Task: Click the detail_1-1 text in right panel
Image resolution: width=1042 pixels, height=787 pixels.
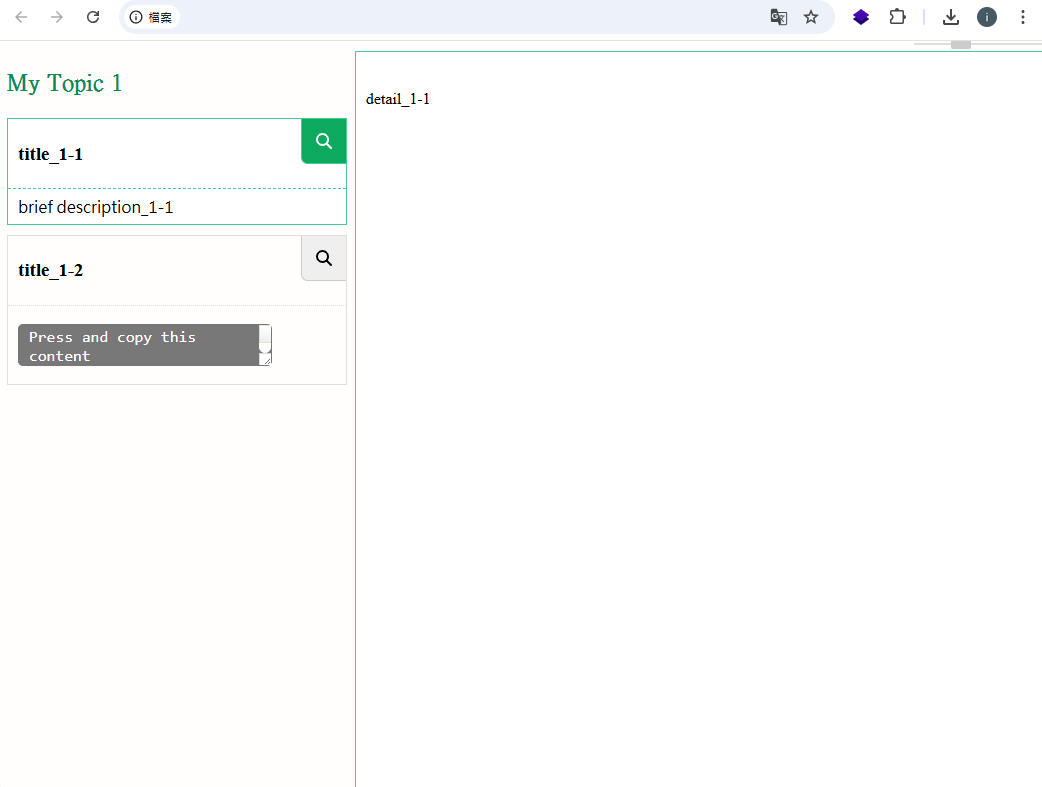Action: point(398,99)
